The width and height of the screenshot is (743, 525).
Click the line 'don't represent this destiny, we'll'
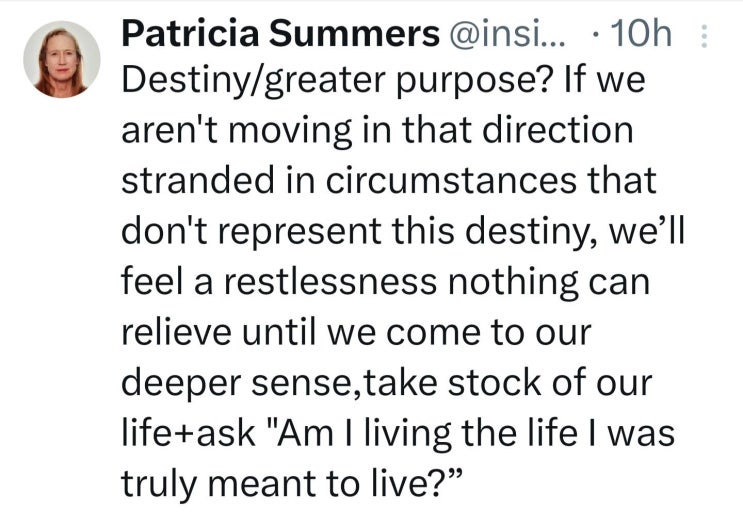tap(403, 232)
